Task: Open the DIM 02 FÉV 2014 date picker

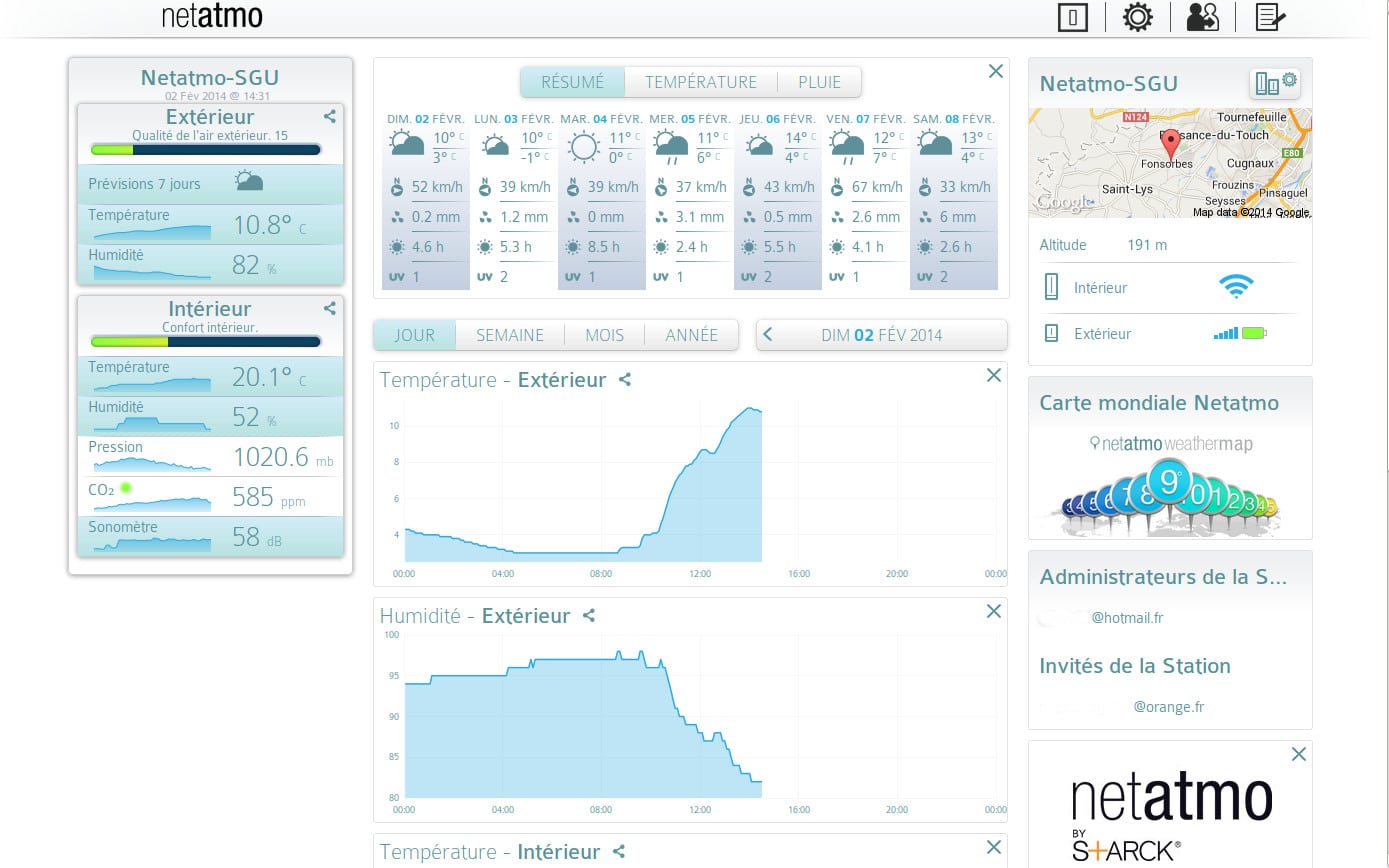Action: [x=882, y=335]
